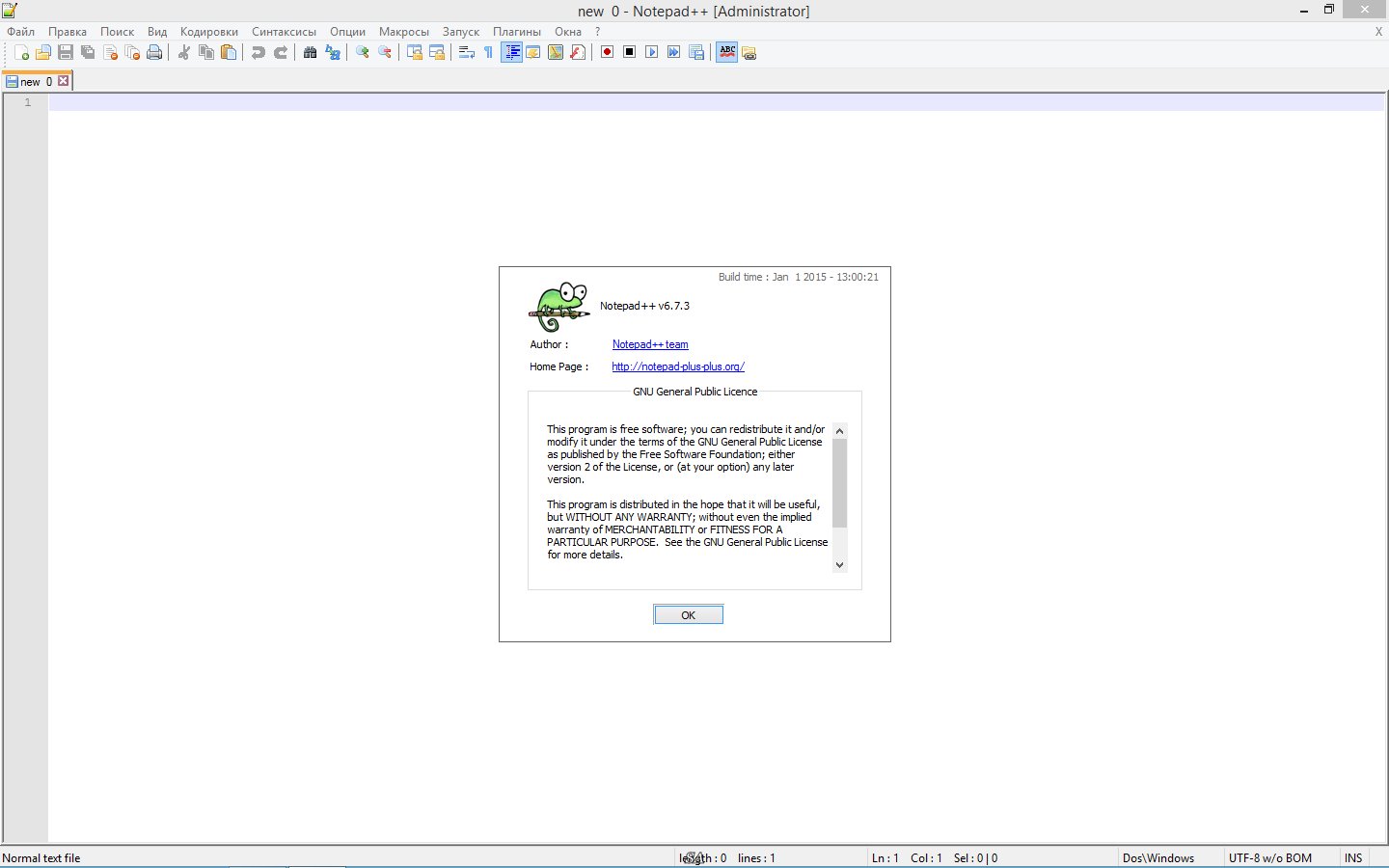Image resolution: width=1389 pixels, height=868 pixels.
Task: Save the current file using toolbar icon
Action: click(66, 52)
